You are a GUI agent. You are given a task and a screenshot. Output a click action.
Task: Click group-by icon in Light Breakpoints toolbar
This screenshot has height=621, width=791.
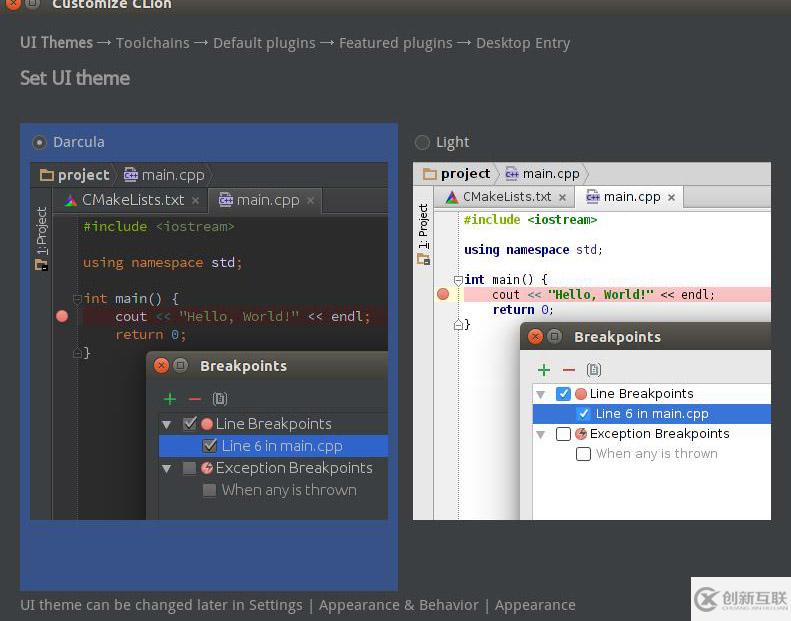coord(594,370)
